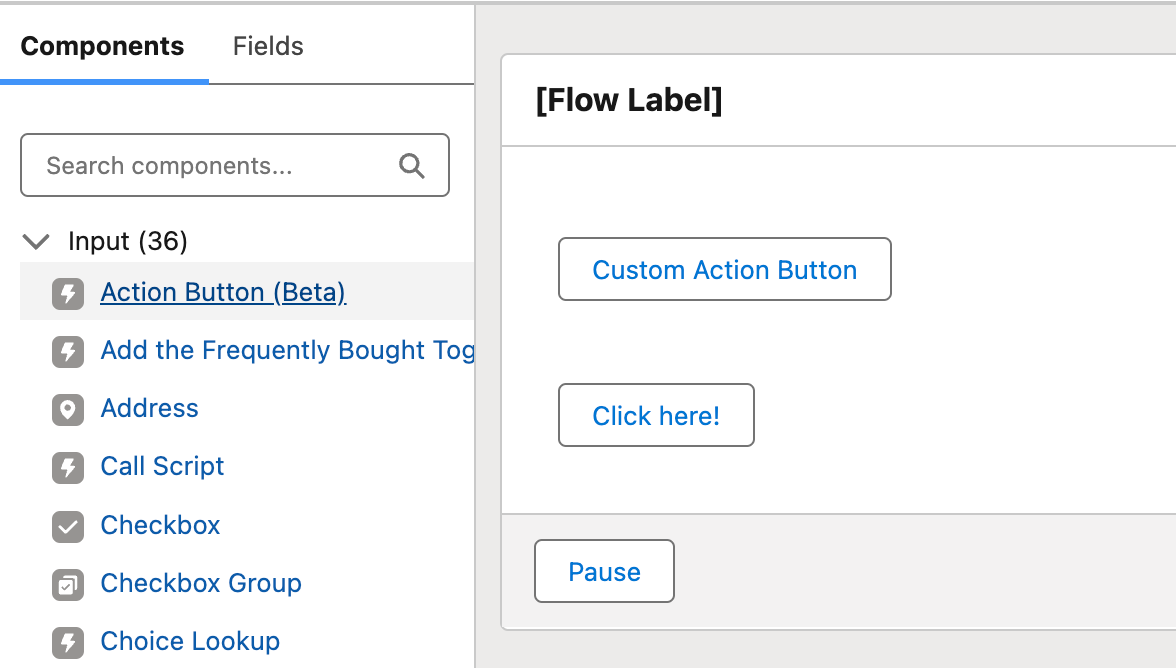Image resolution: width=1176 pixels, height=668 pixels.
Task: Click the Address location pin icon
Action: [68, 409]
